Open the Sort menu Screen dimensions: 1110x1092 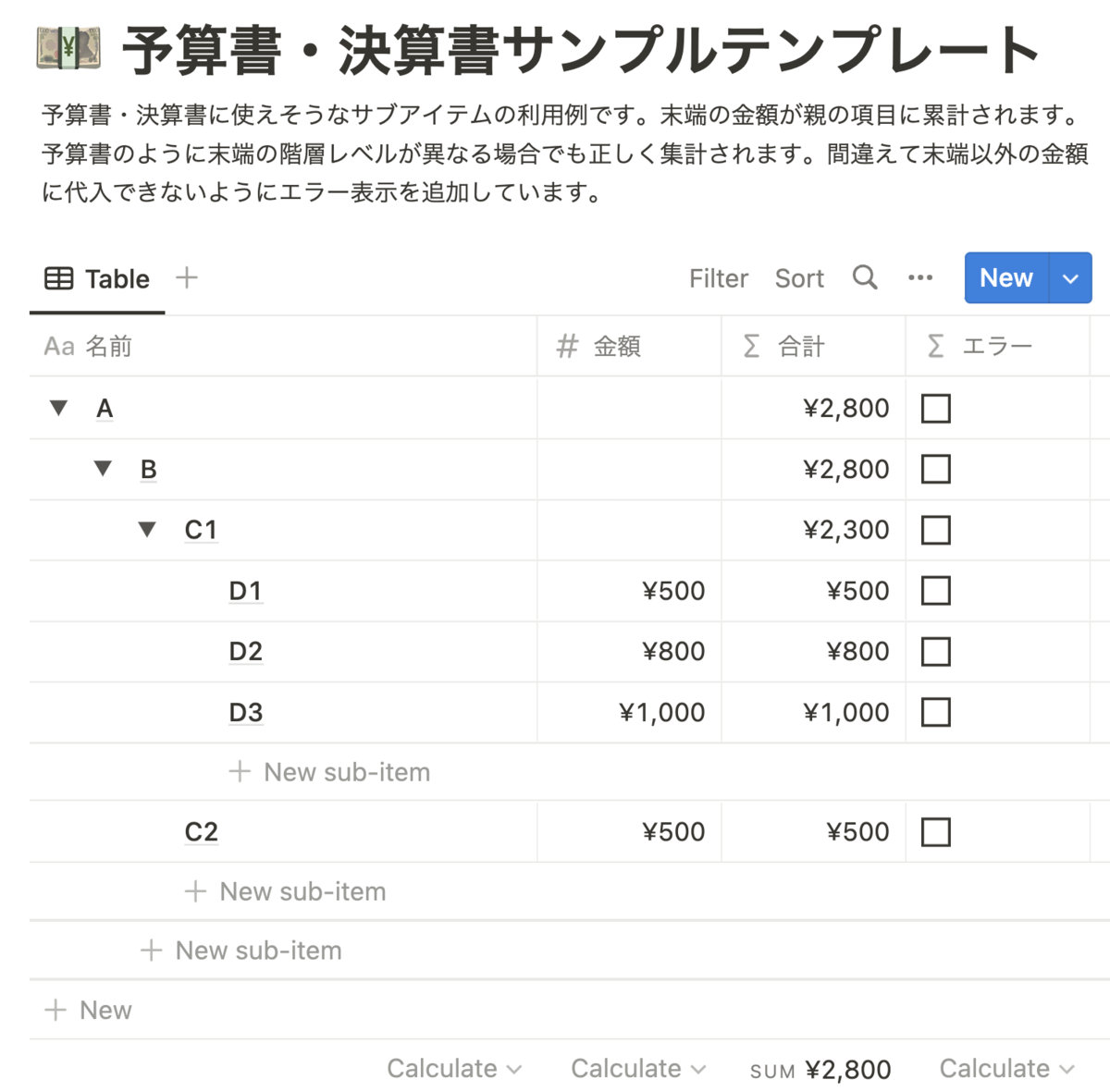[x=799, y=277]
